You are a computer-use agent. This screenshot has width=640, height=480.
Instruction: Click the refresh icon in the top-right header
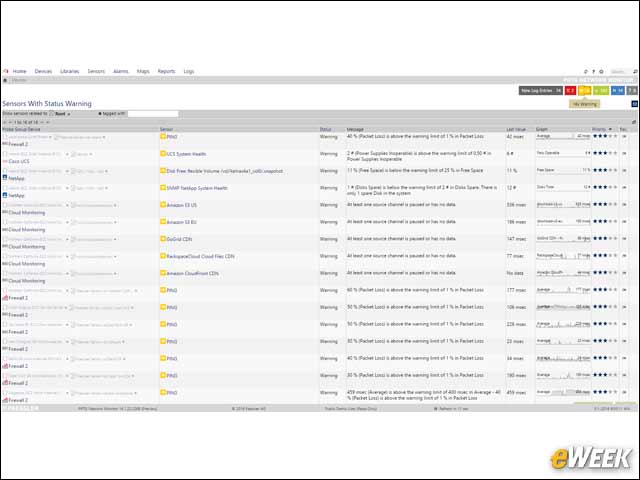click(586, 71)
